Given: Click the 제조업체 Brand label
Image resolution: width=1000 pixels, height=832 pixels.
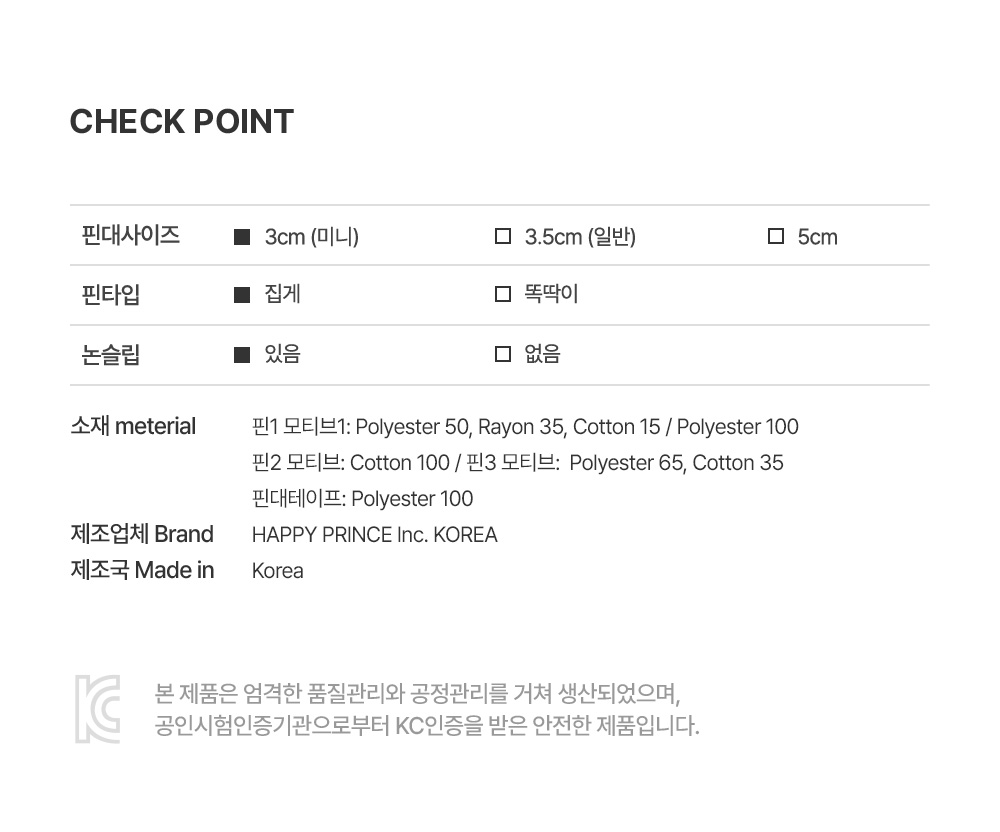Looking at the screenshot, I should (x=142, y=534).
